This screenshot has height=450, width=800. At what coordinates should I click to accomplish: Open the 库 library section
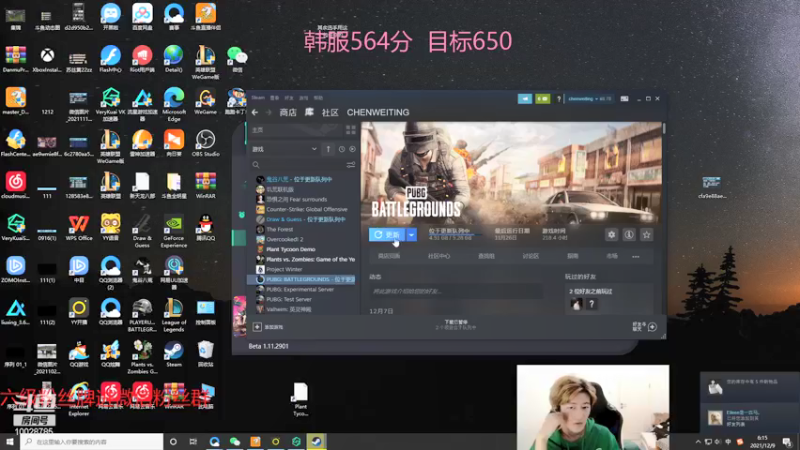click(309, 112)
